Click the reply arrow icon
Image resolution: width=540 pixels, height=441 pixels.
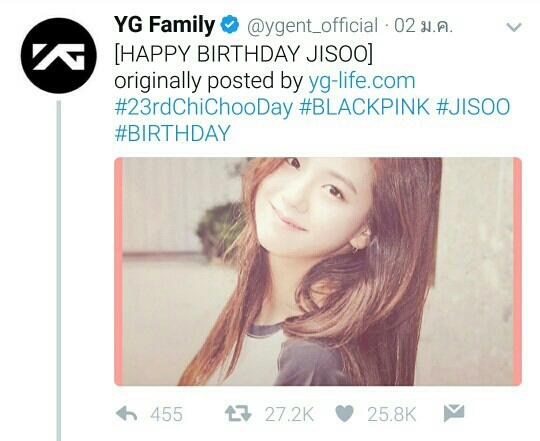[x=126, y=413]
